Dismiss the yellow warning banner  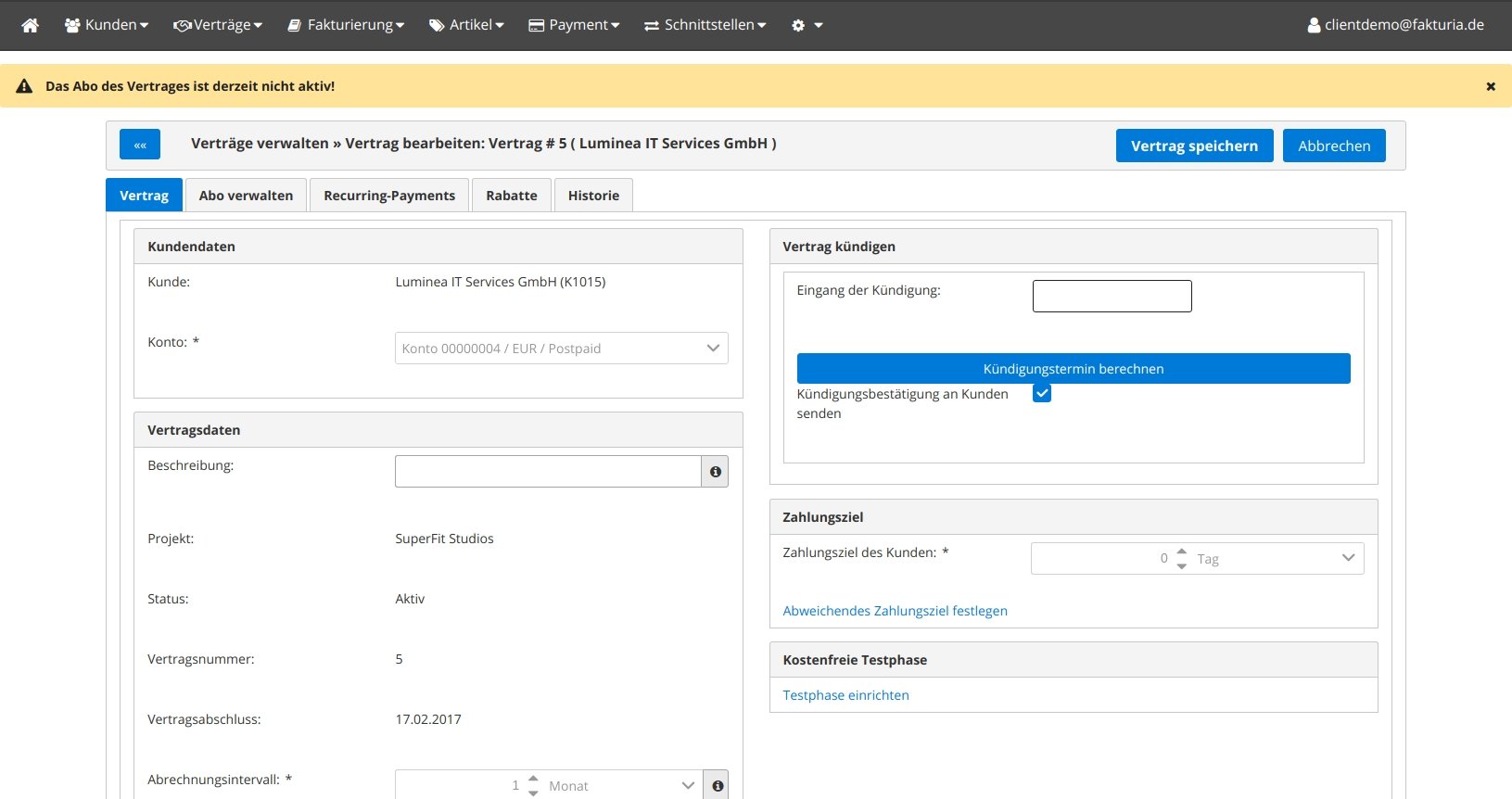point(1491,86)
